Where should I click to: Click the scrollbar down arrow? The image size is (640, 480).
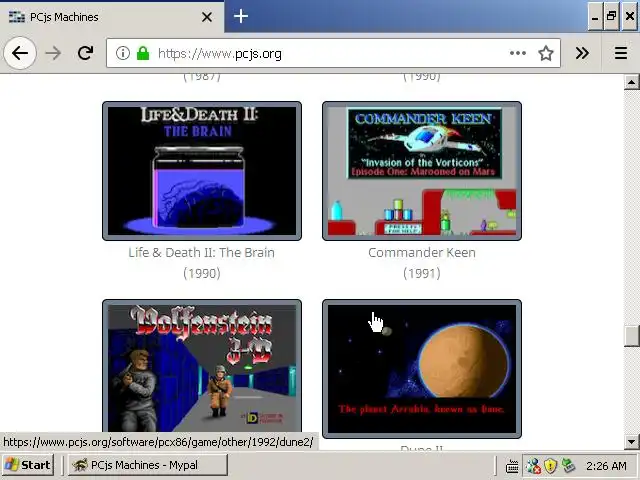631,441
